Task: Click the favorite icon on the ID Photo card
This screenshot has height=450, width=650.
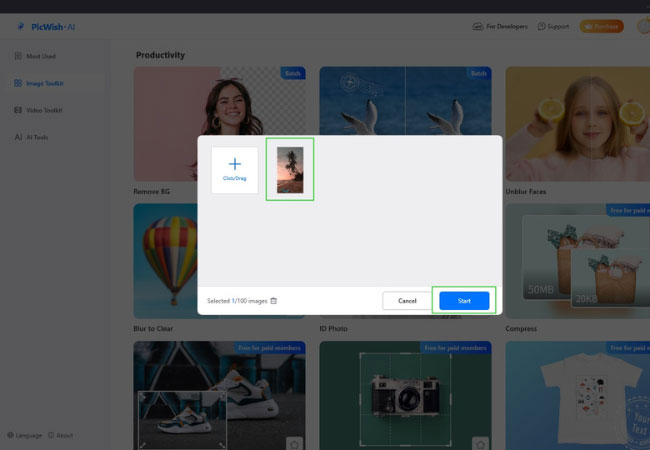Action: (480, 443)
